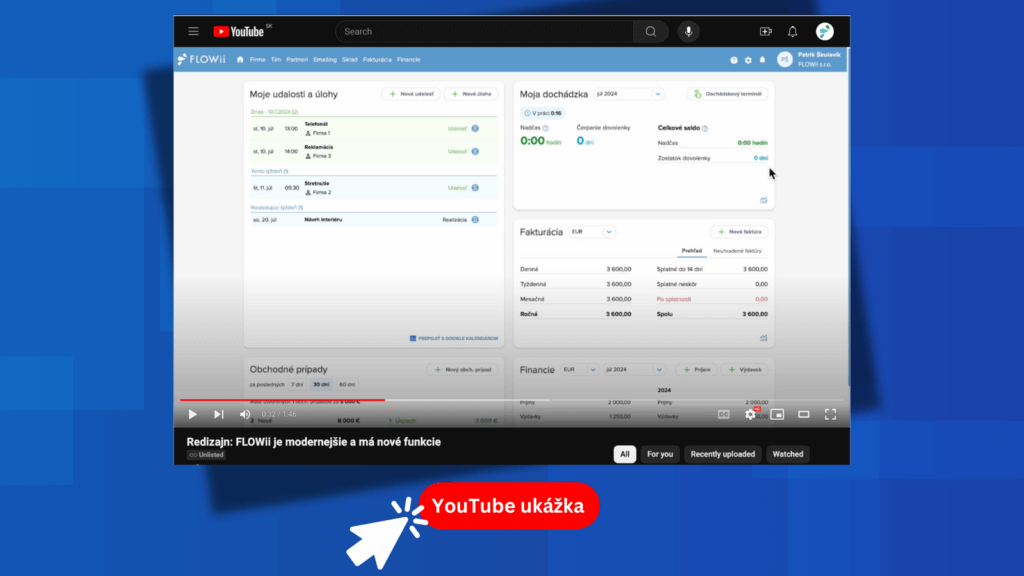Click into the YouTube Search field
The width and height of the screenshot is (1024, 576).
[484, 31]
